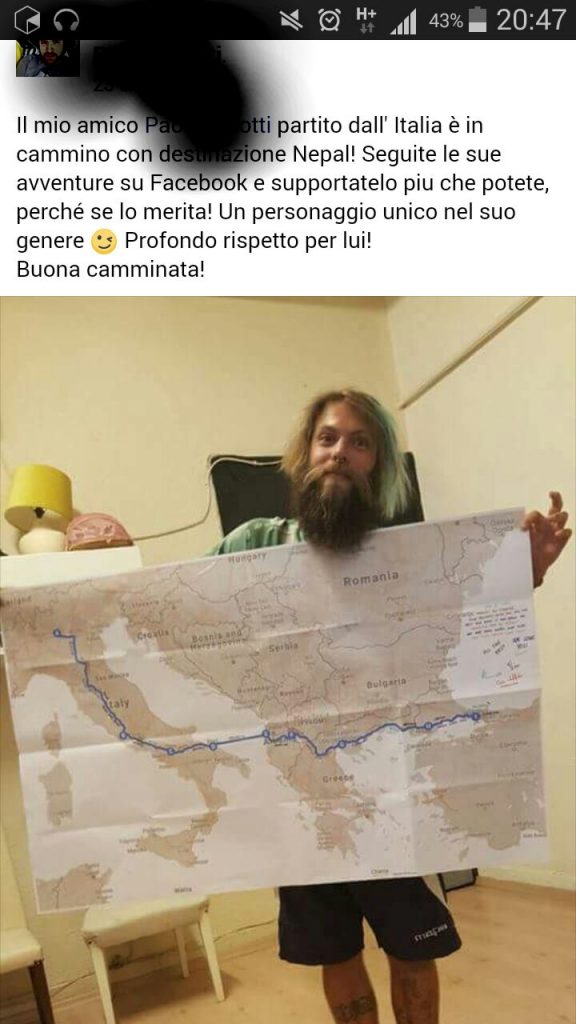Tap the route start circle in northern Italy
Screen dimensions: 576x1024
click(57, 632)
